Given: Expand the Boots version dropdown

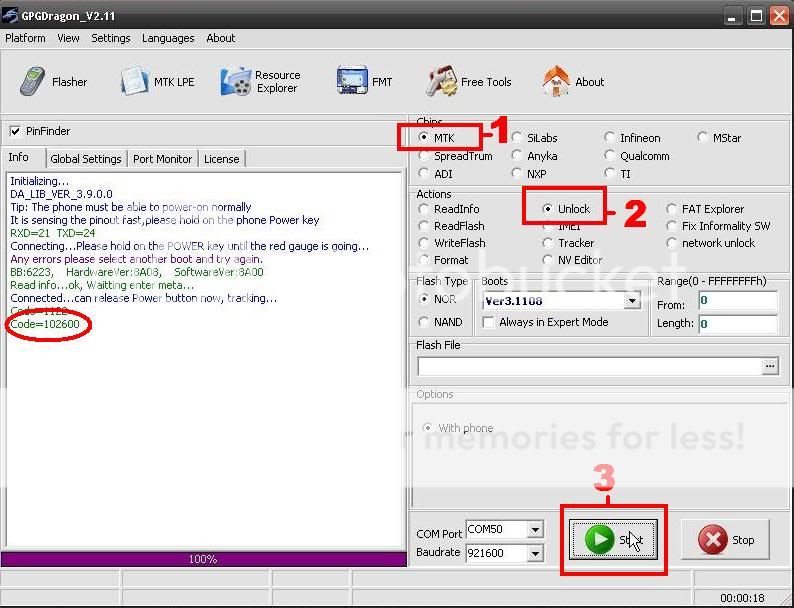Looking at the screenshot, I should point(632,301).
